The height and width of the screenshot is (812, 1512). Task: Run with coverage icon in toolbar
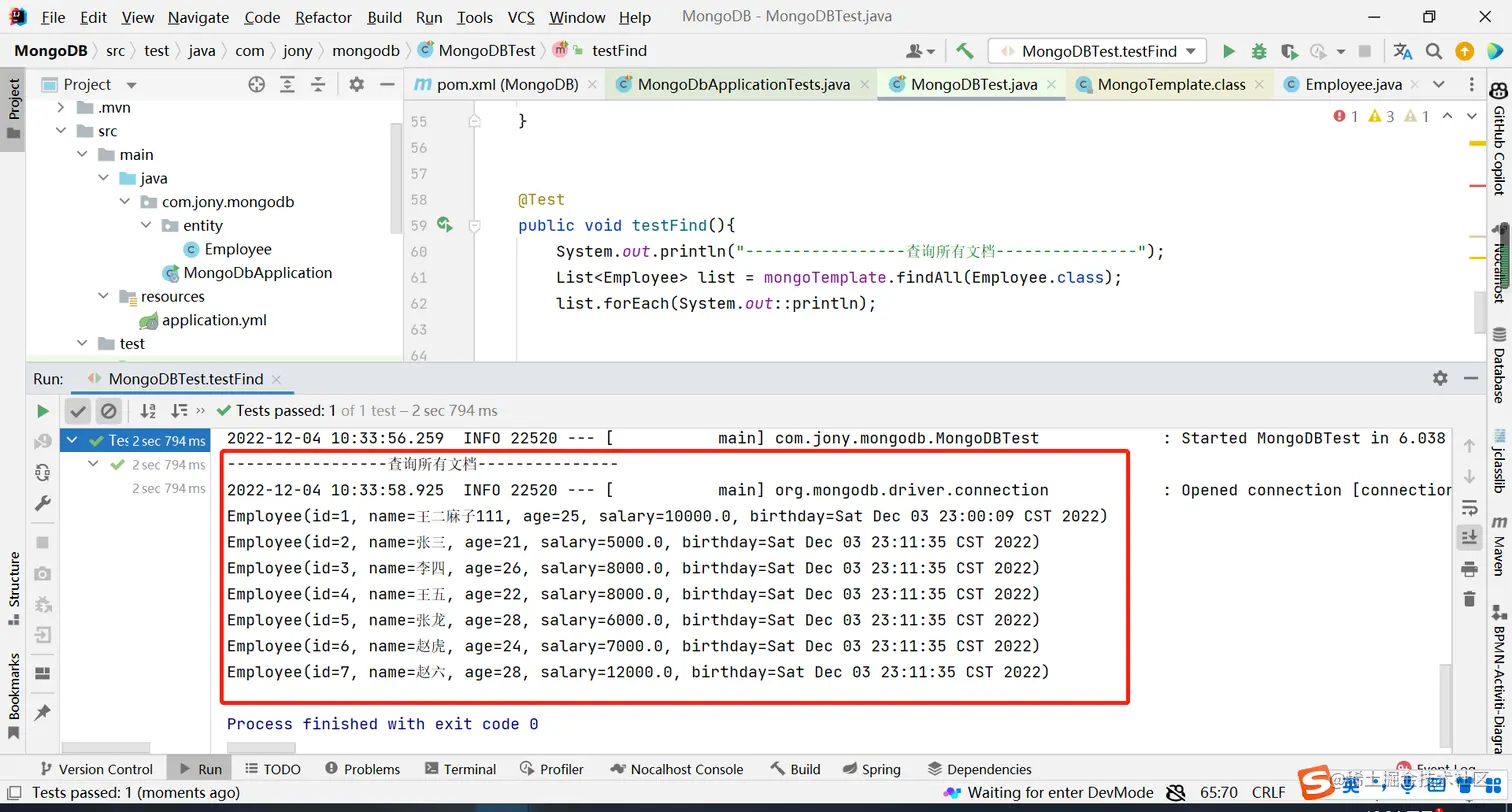[x=1289, y=51]
